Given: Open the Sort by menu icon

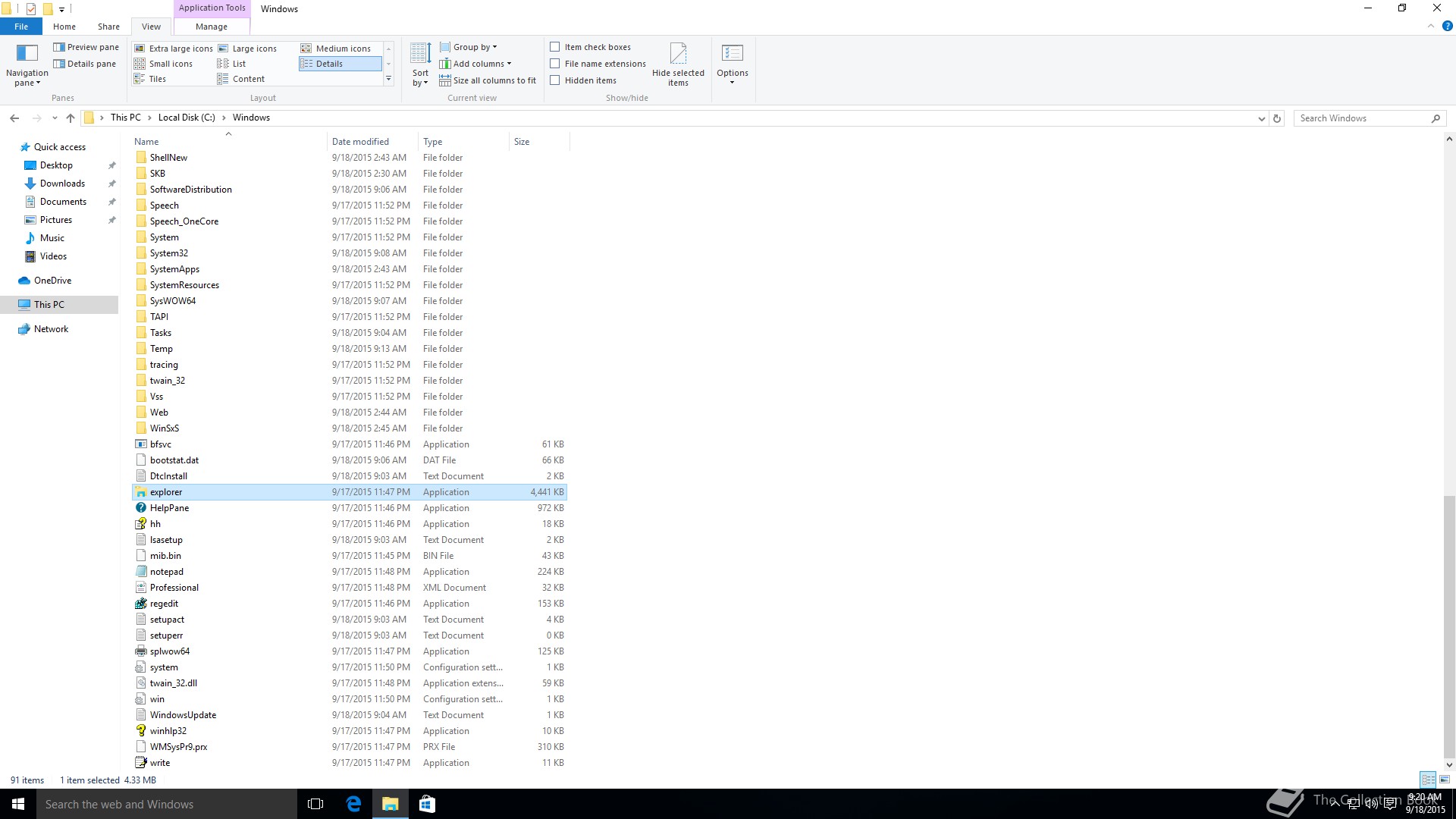Looking at the screenshot, I should [x=420, y=55].
